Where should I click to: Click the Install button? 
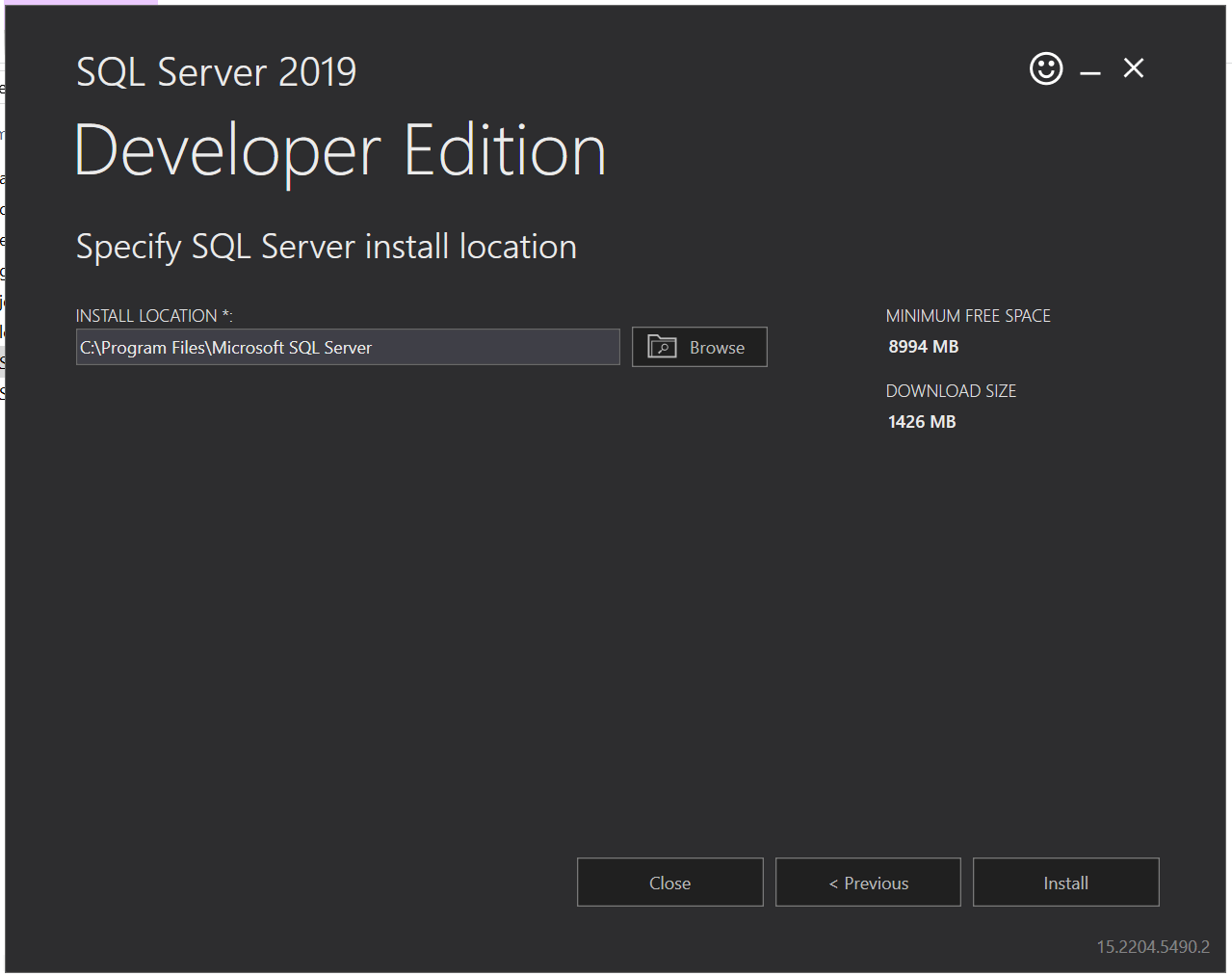pos(1065,883)
